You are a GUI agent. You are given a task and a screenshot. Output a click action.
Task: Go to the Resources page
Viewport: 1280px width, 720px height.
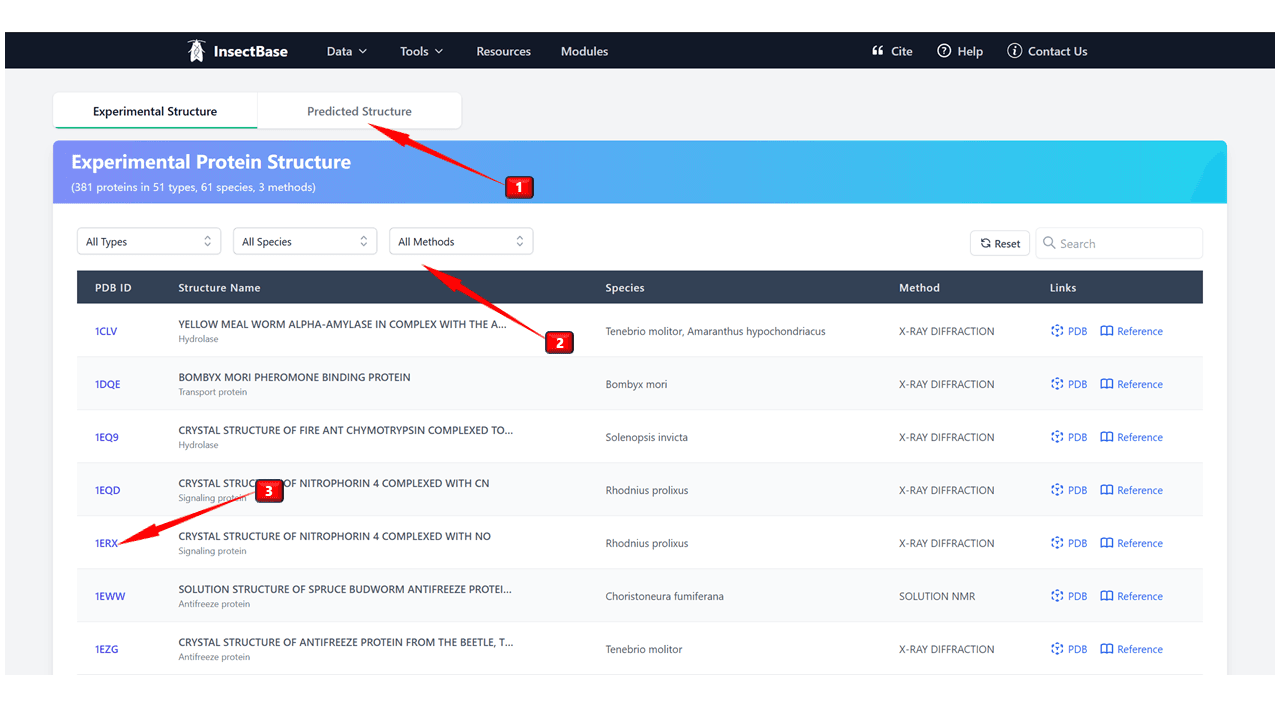pyautogui.click(x=503, y=51)
